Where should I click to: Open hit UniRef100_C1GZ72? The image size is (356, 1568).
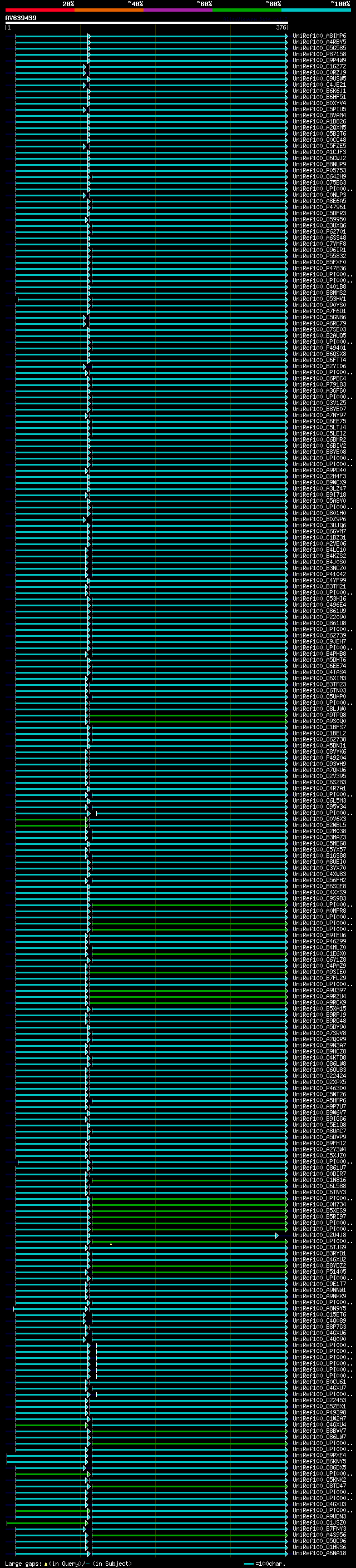(319, 66)
